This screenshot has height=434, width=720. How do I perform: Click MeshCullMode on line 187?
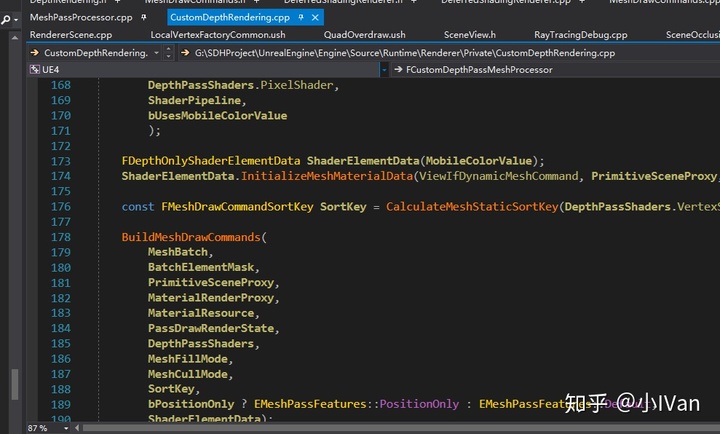point(187,374)
